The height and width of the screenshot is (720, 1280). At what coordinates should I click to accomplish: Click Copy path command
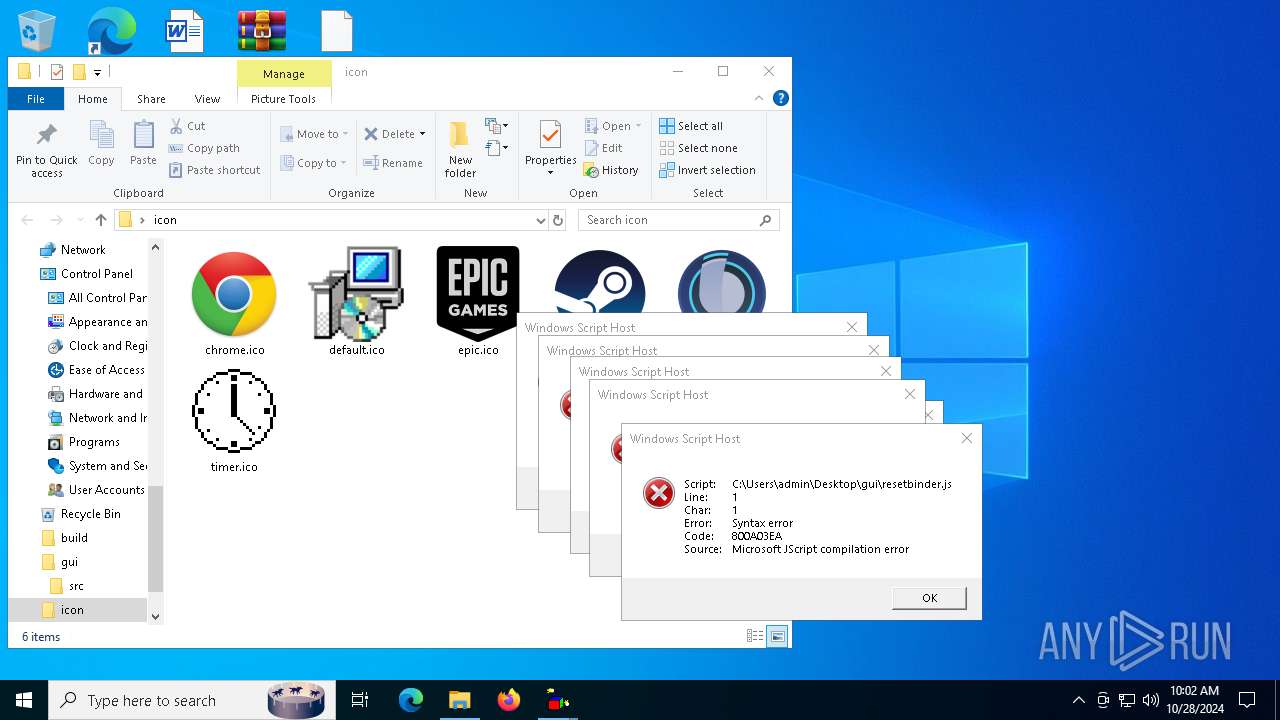pyautogui.click(x=204, y=148)
